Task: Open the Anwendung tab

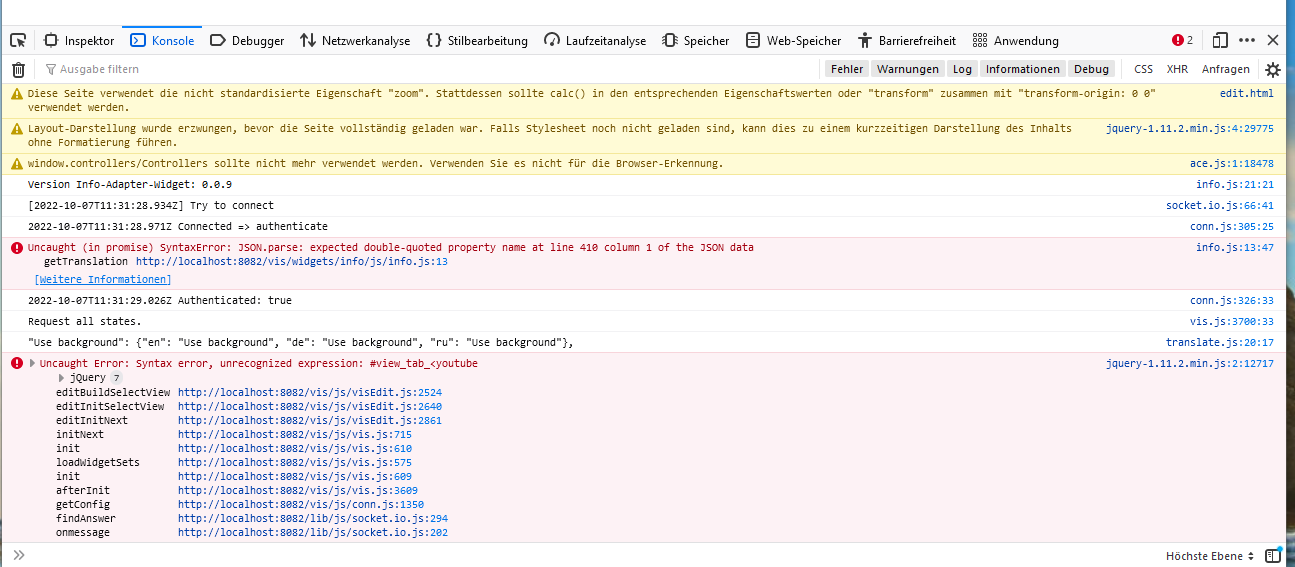Action: tap(1016, 41)
